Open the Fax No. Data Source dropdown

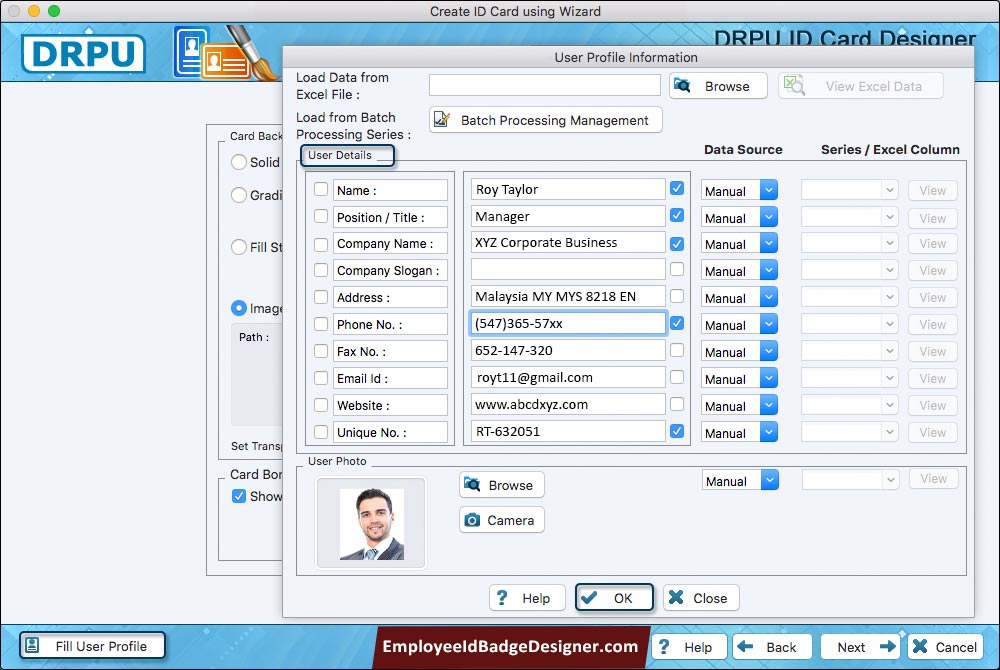(739, 351)
